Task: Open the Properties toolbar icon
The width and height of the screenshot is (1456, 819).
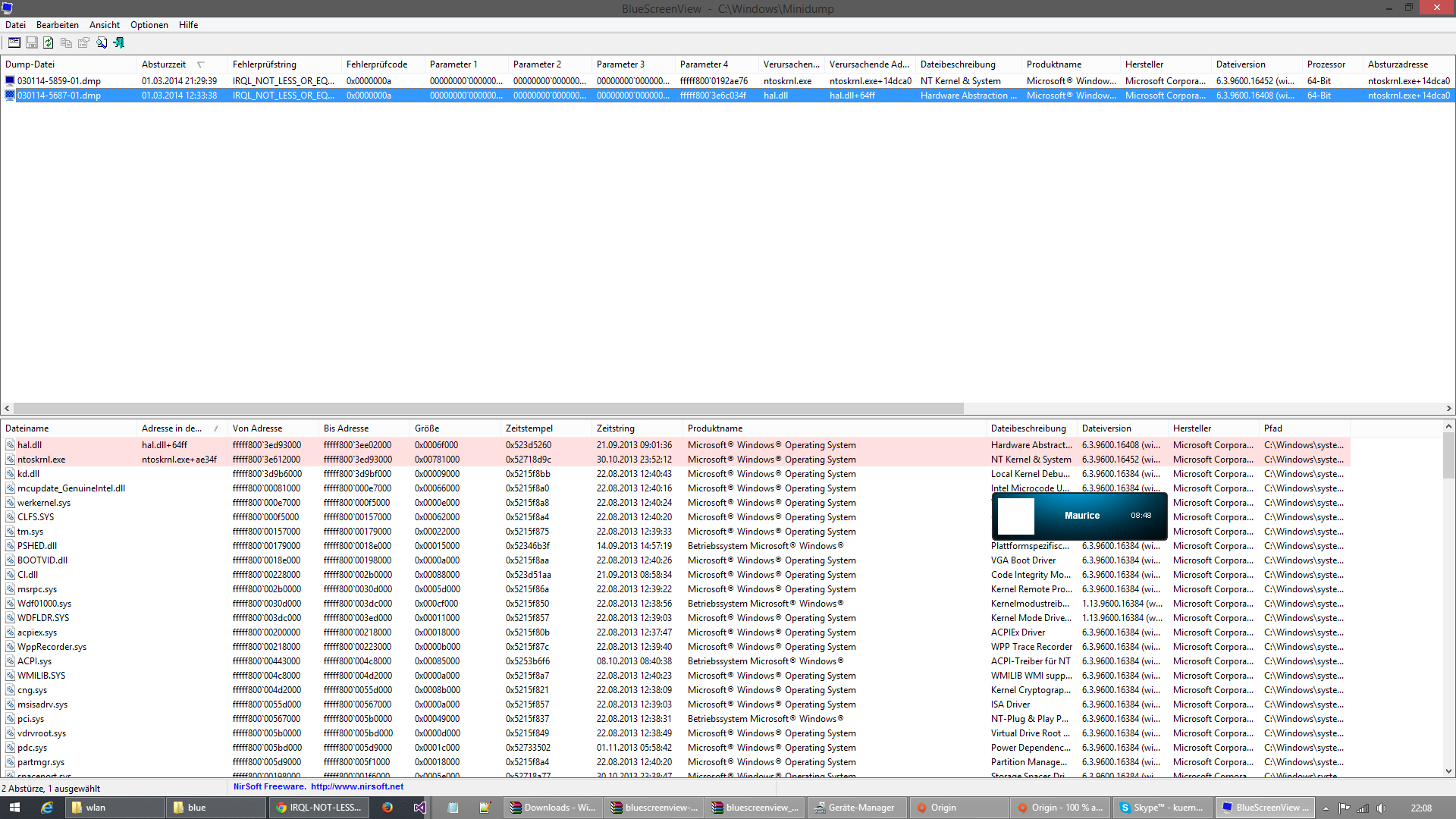Action: 83,43
